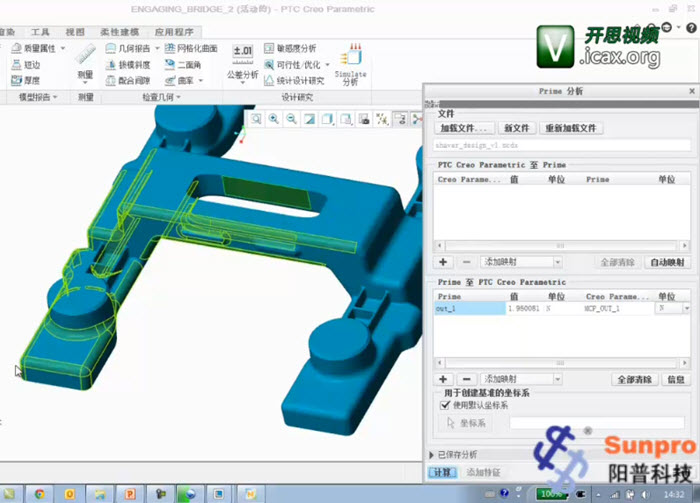The width and height of the screenshot is (700, 503).
Task: Click the 加载文件... button
Action: point(464,128)
